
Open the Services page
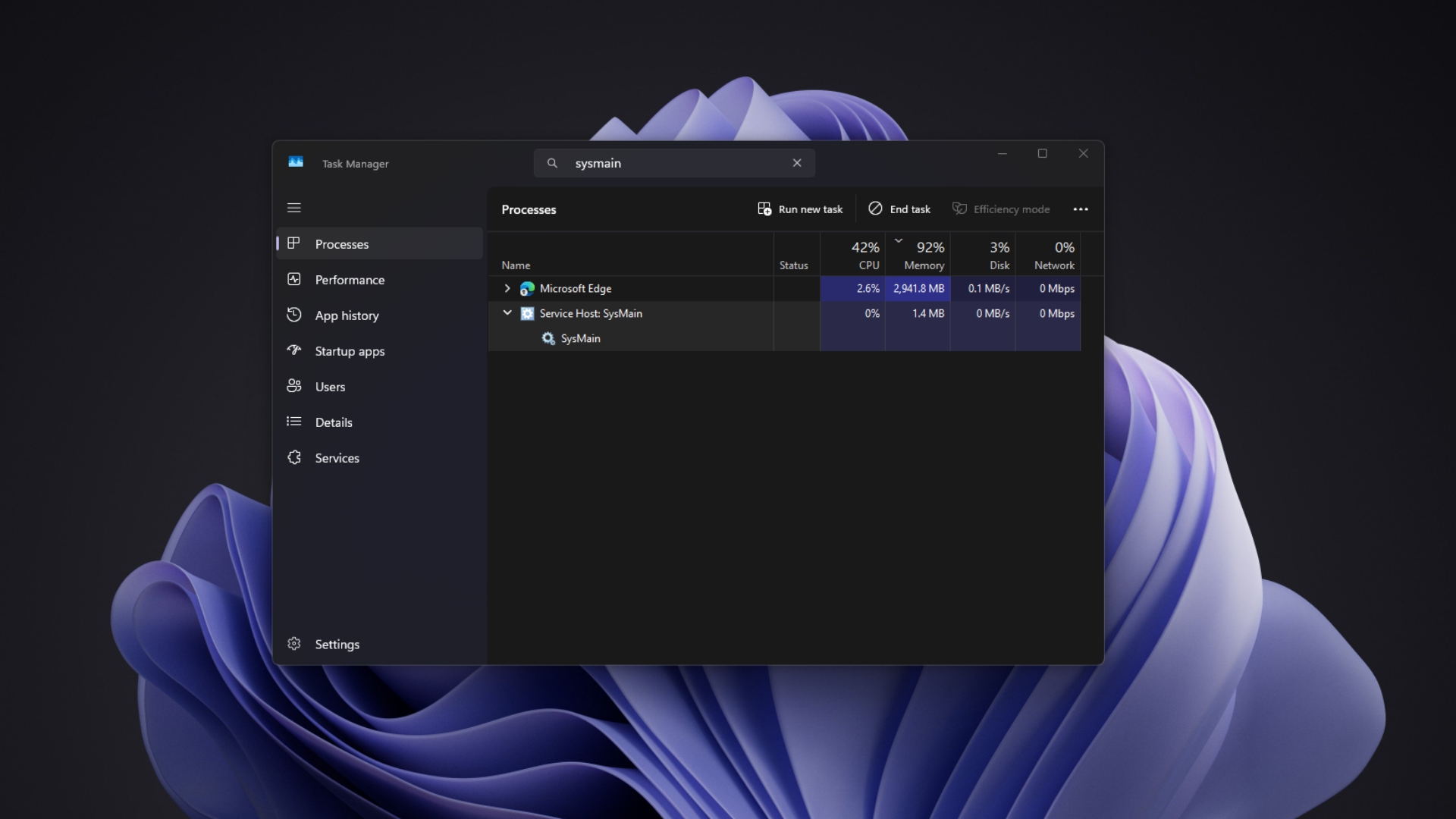380,458
